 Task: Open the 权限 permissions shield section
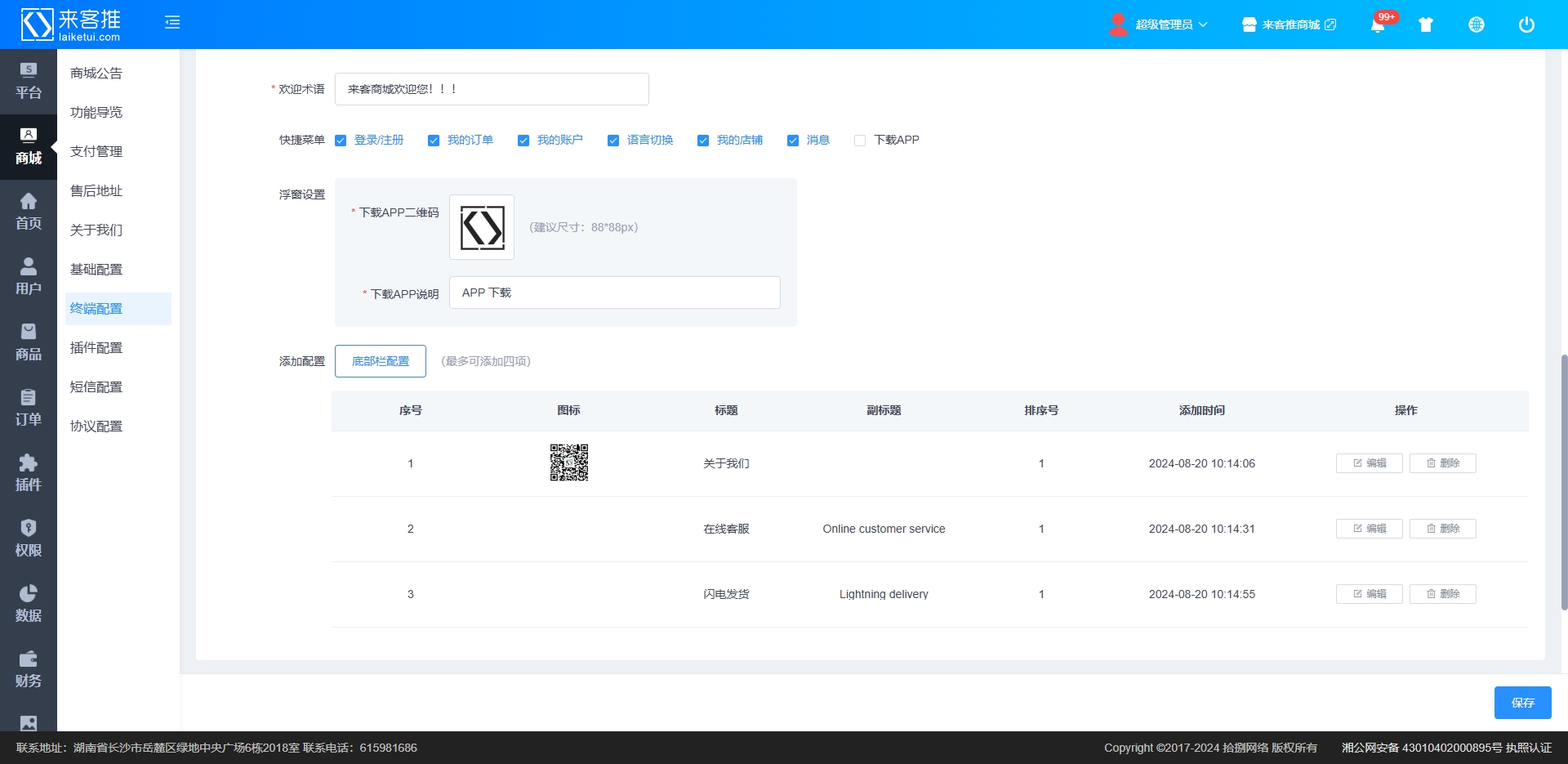29,538
